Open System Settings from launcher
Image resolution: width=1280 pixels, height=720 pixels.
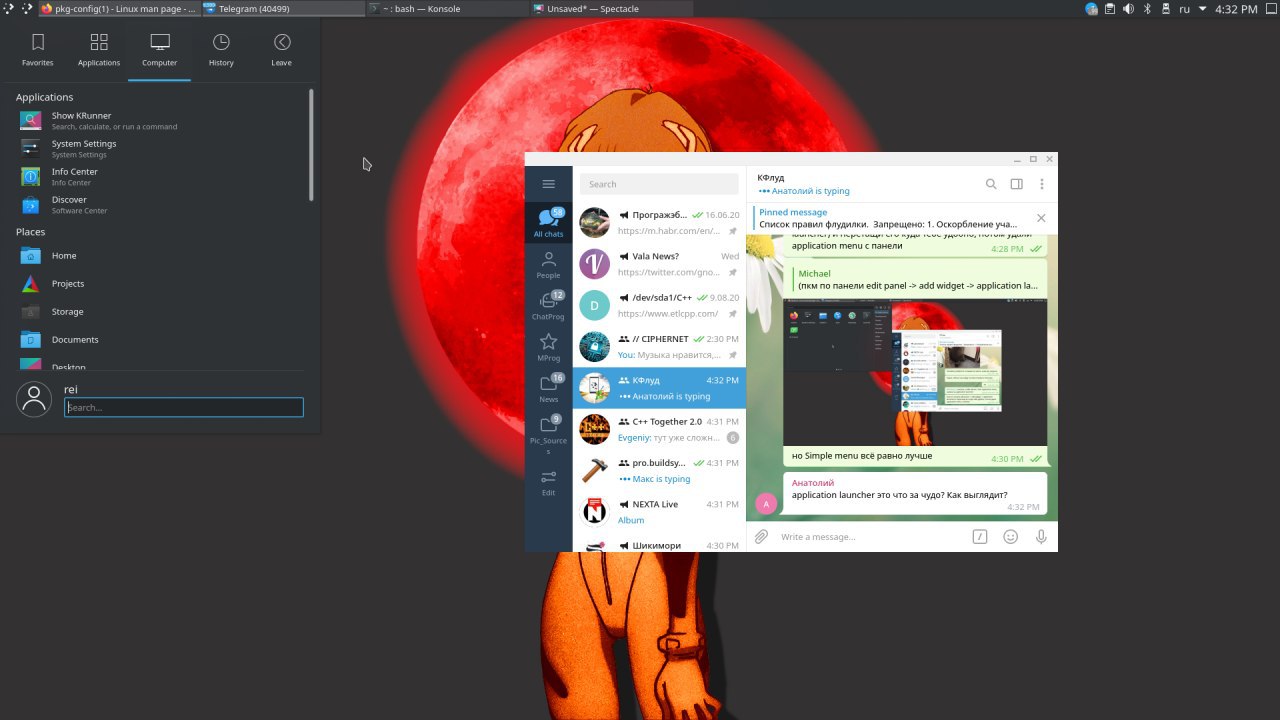click(160, 148)
